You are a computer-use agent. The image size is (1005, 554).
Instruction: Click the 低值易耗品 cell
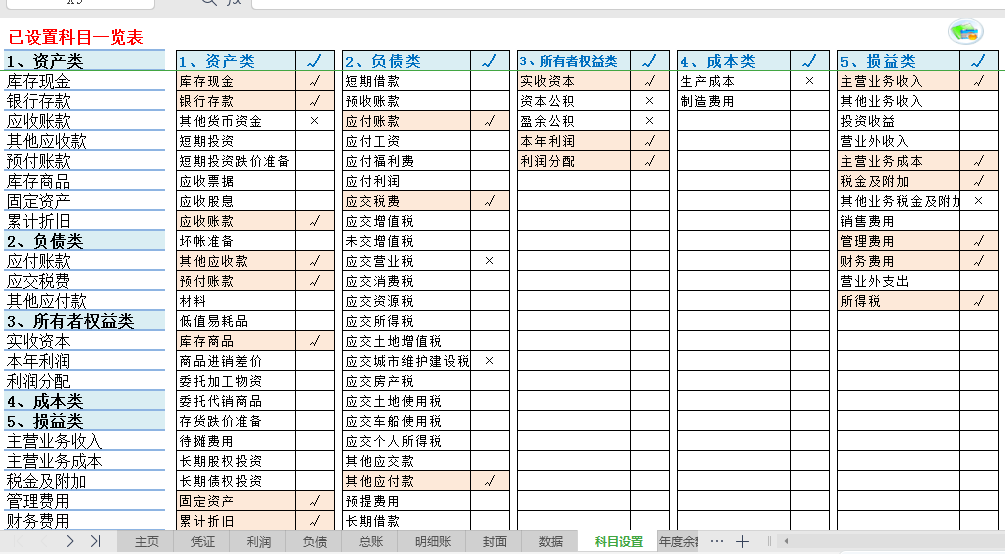point(236,321)
